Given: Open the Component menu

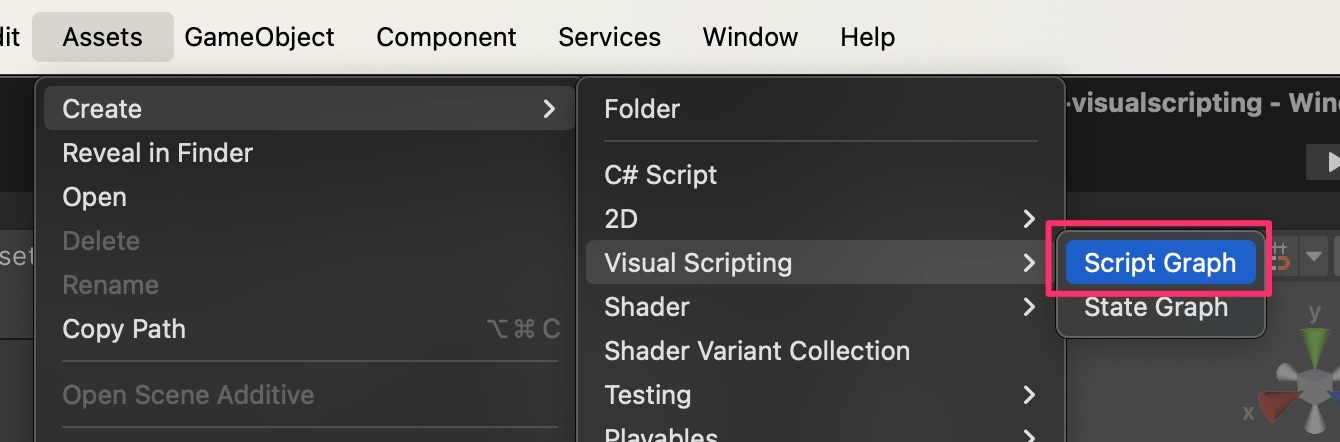Looking at the screenshot, I should pos(446,37).
